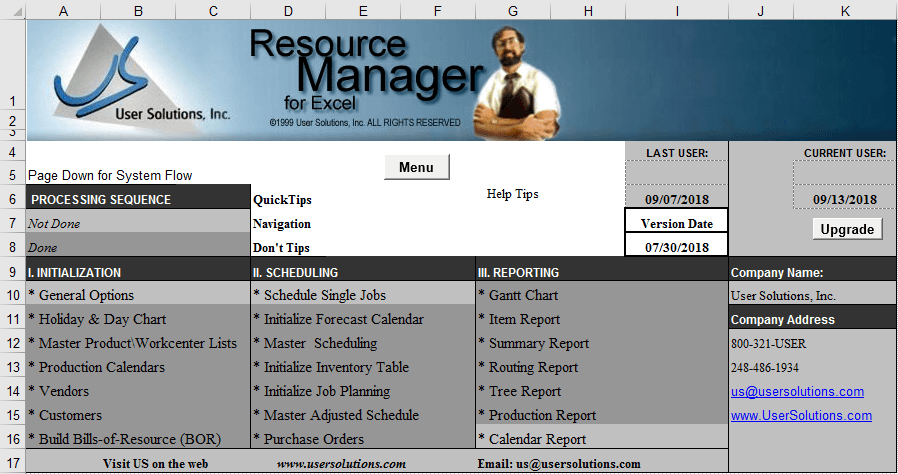Click the empty CURRENT USER name field
The width and height of the screenshot is (898, 474).
pyautogui.click(x=845, y=172)
